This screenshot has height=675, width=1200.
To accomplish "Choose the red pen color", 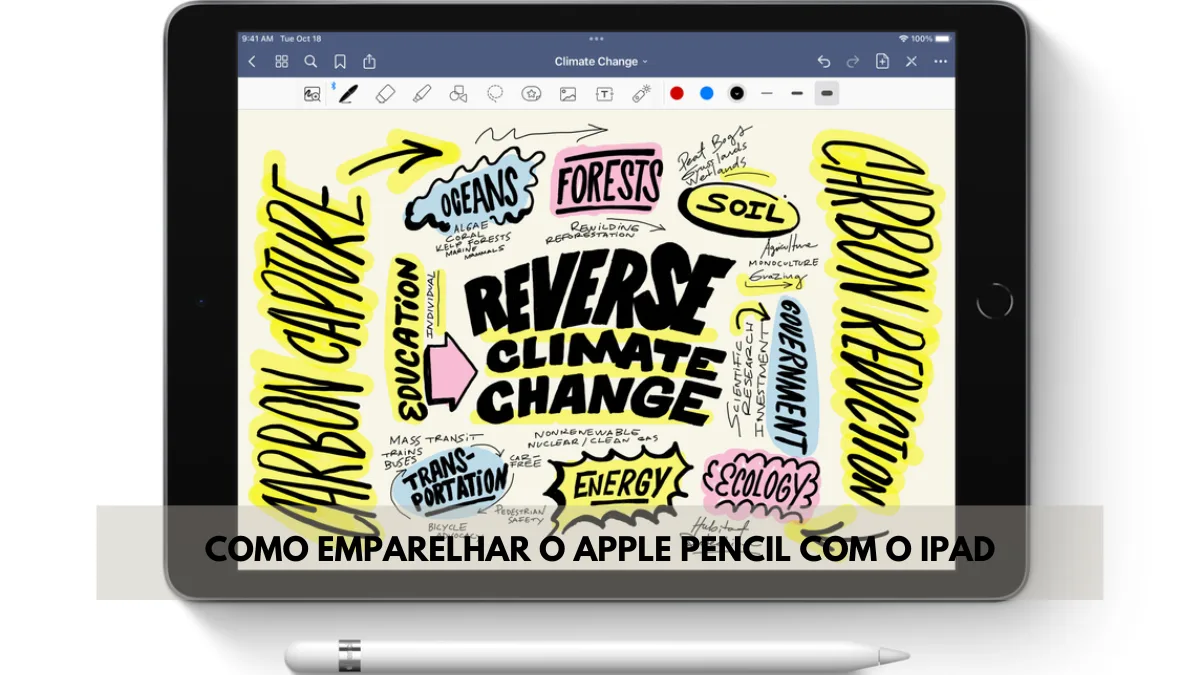I will [x=677, y=93].
